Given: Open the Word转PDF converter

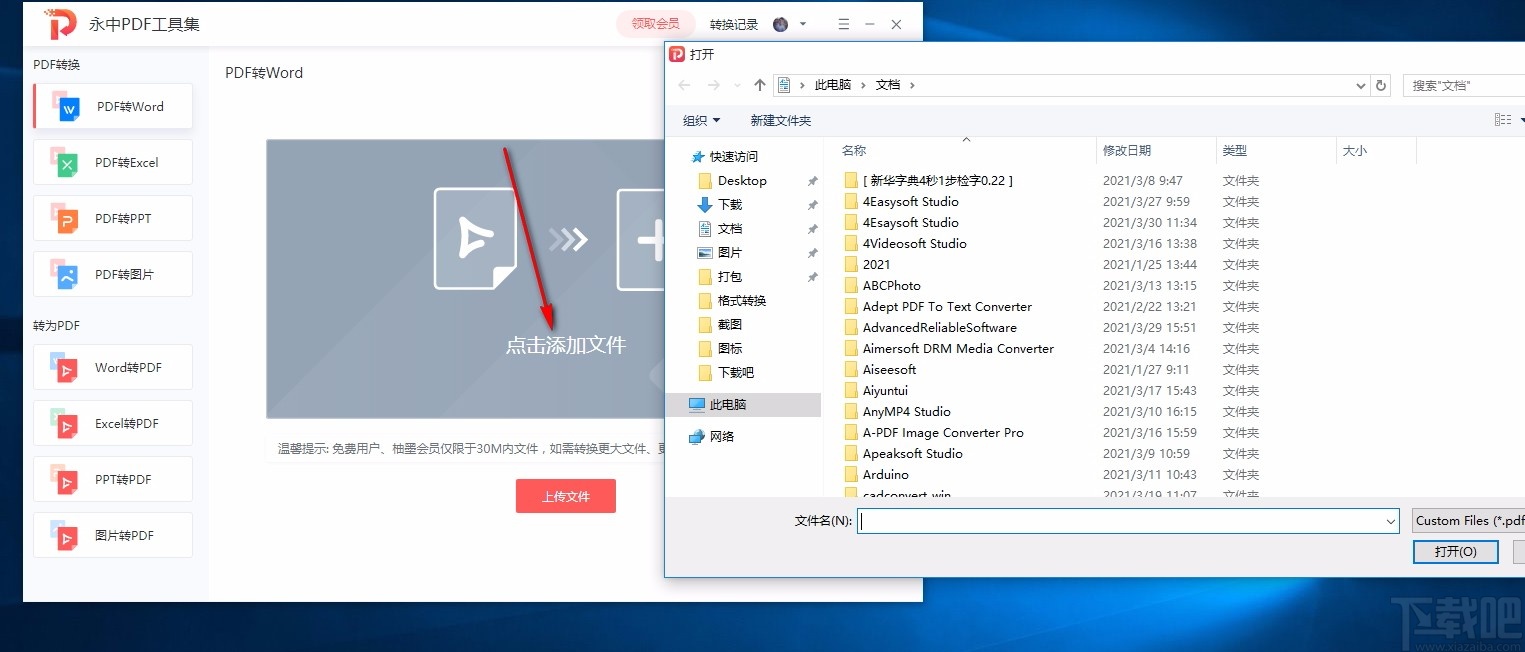Looking at the screenshot, I should pyautogui.click(x=112, y=367).
